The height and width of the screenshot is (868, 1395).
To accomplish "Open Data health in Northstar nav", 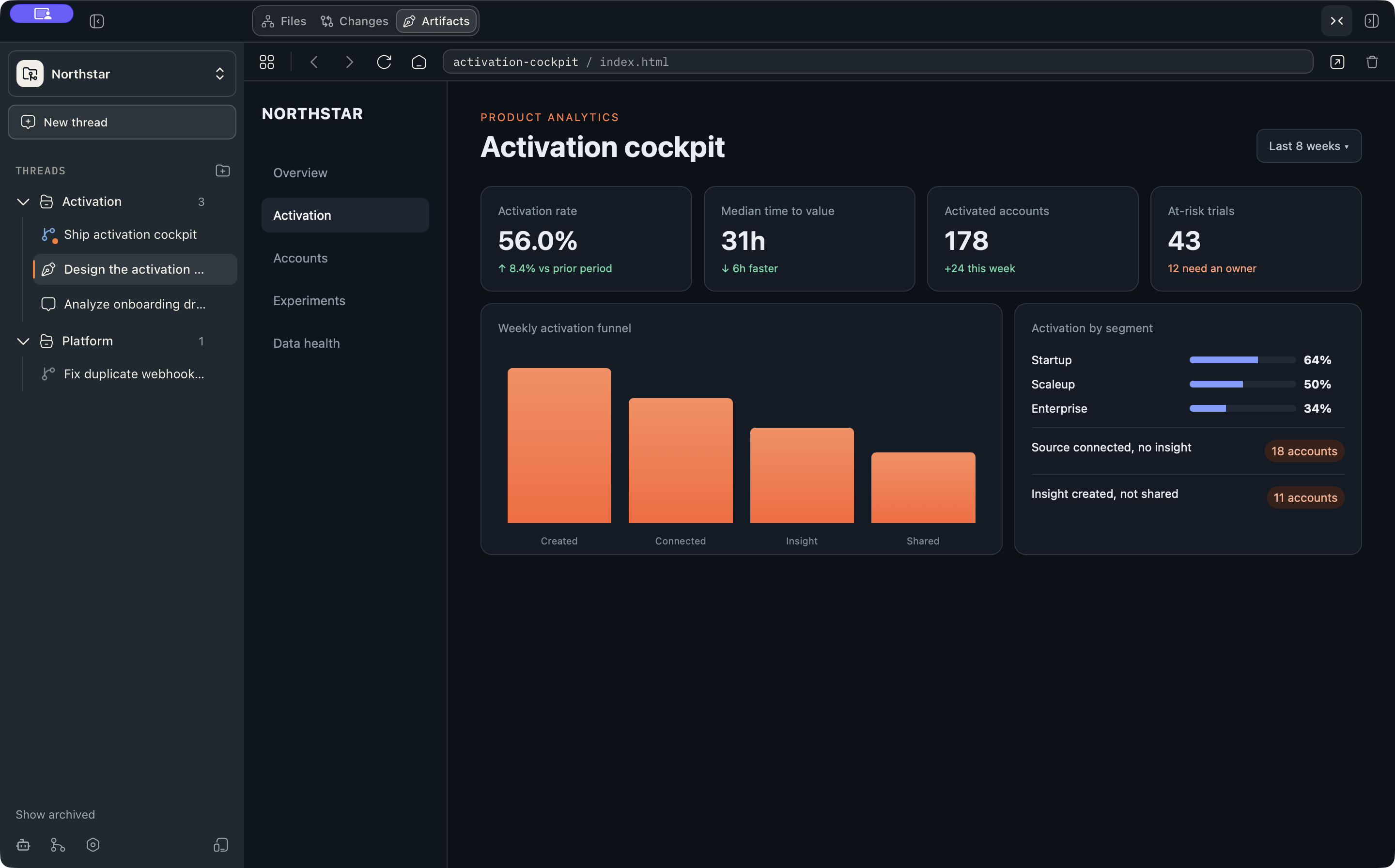I will (x=345, y=343).
